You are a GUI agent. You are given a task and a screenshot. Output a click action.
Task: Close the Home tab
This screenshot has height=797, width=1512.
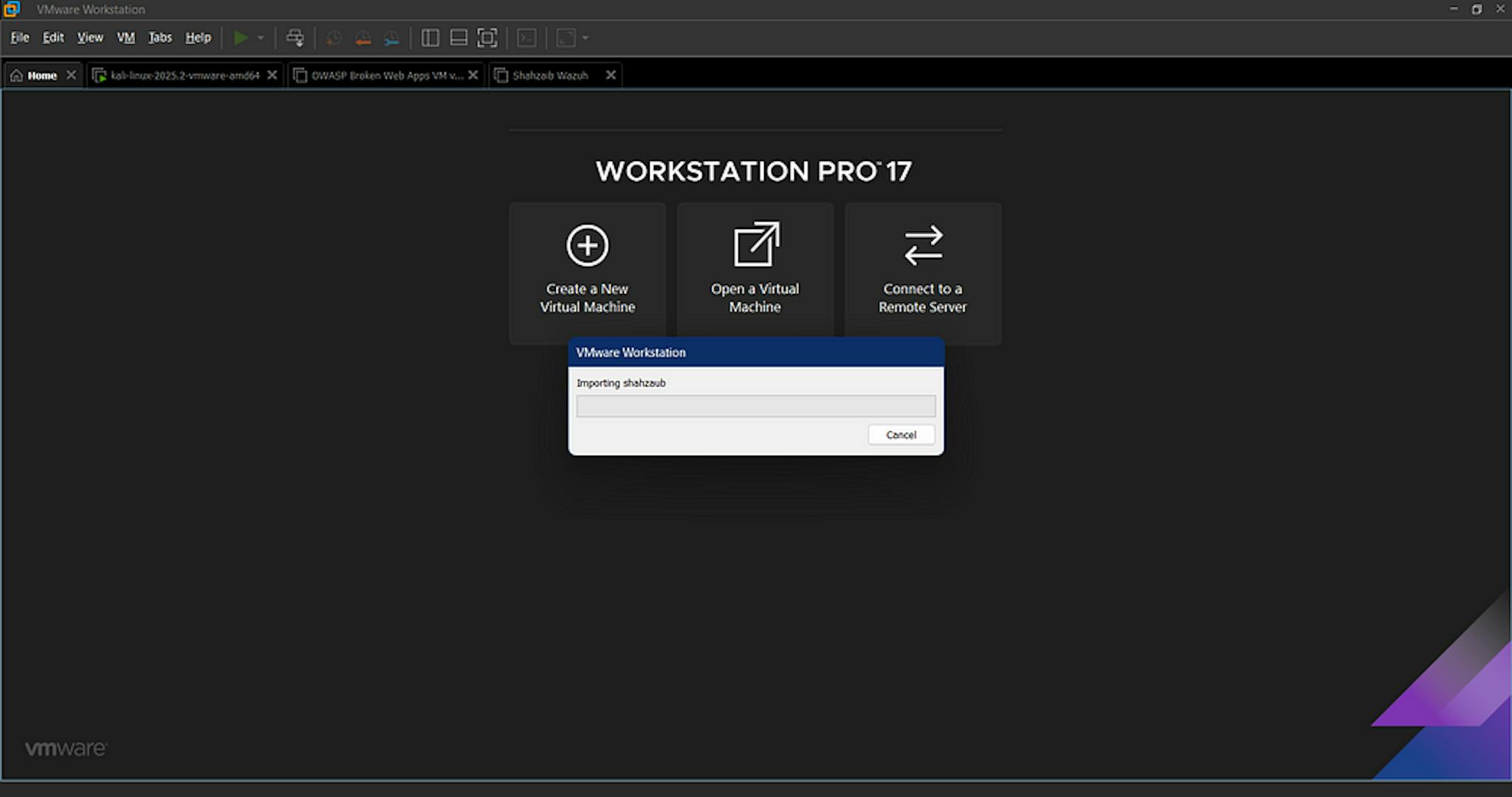click(71, 75)
